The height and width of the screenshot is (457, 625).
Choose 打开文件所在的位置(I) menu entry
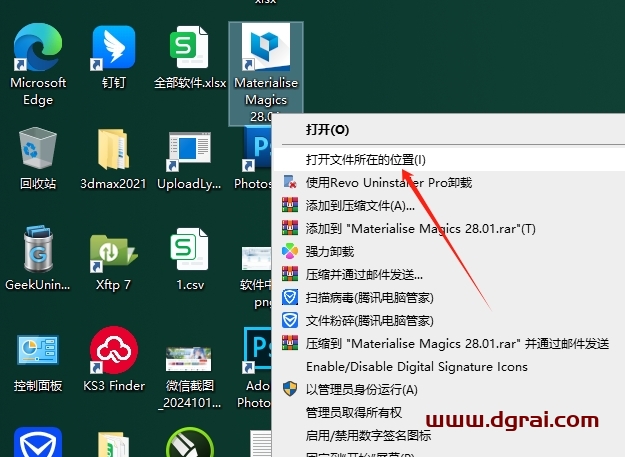tap(448, 160)
